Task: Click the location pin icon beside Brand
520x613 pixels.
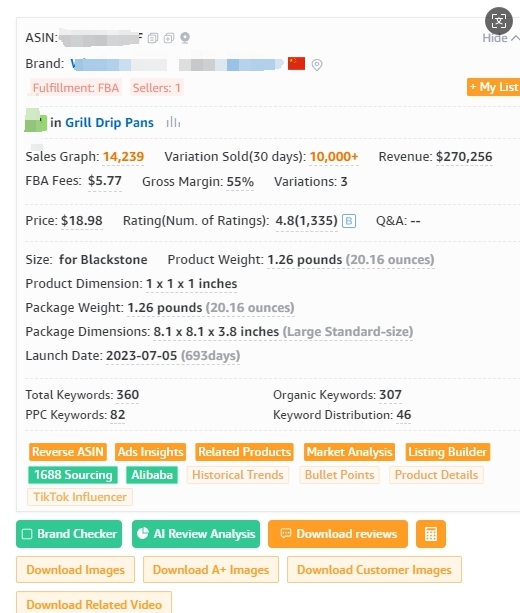Action: 317,65
